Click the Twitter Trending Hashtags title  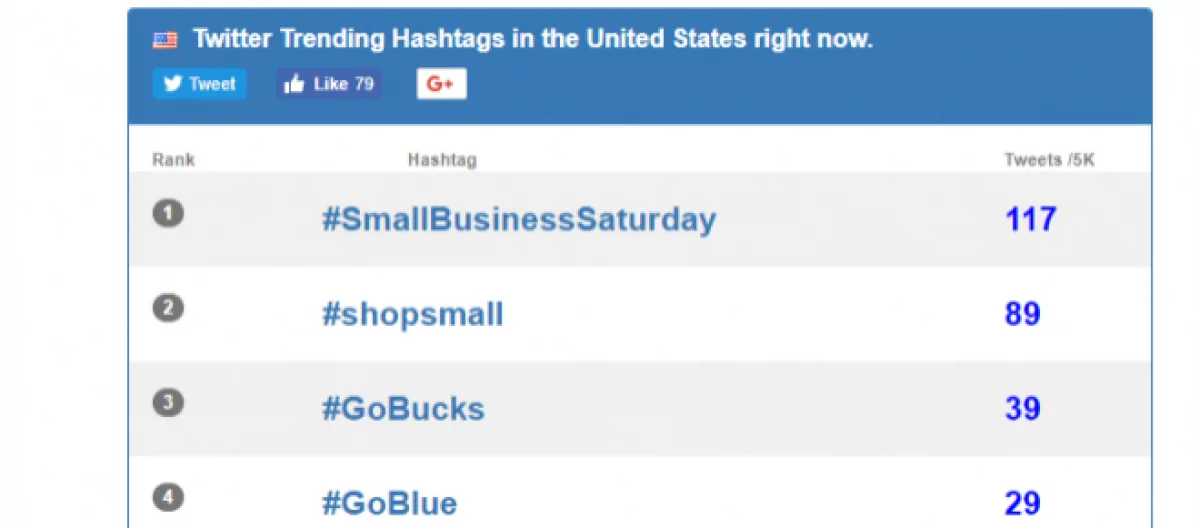(x=532, y=40)
